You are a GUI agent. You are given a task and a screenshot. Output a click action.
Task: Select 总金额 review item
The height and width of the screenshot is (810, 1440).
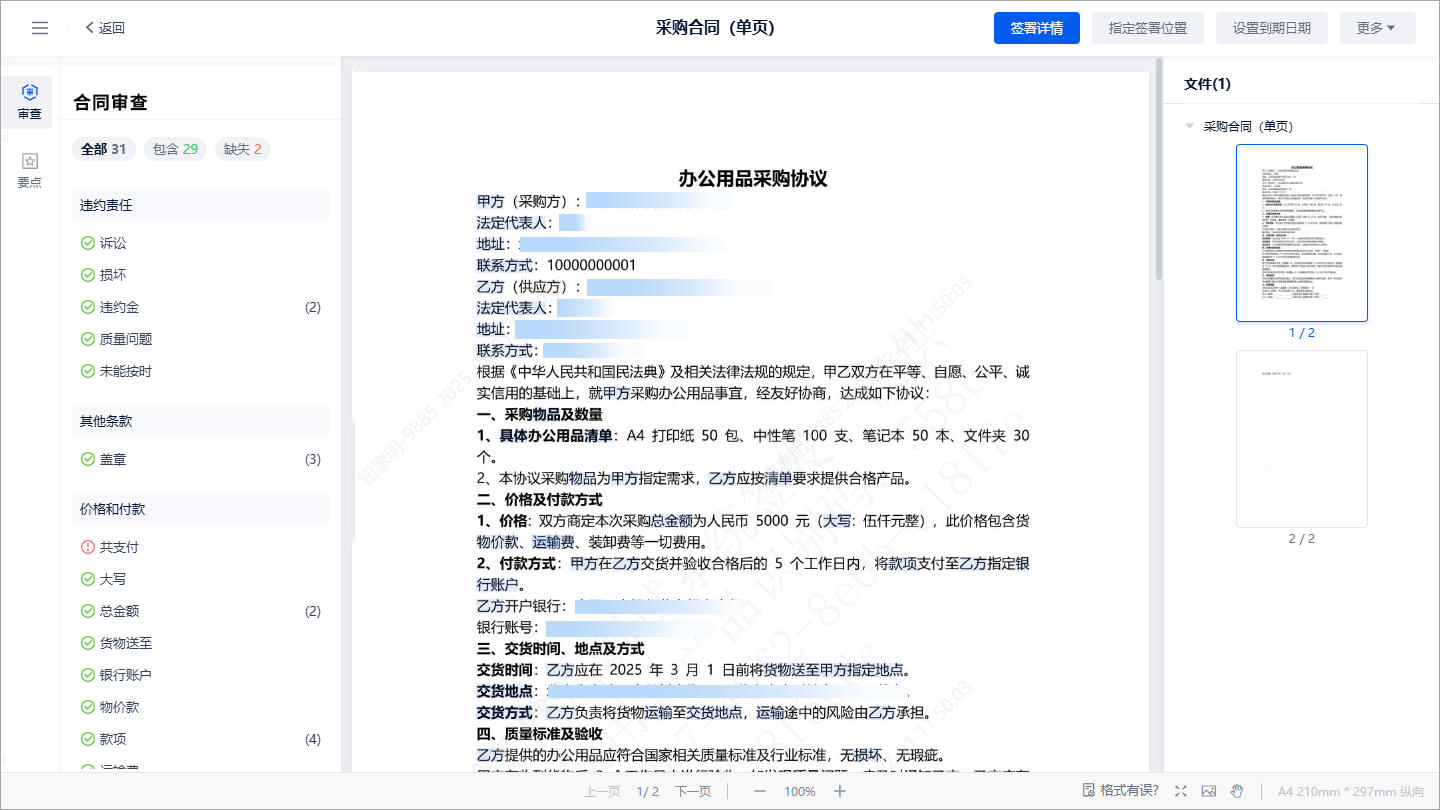pyautogui.click(x=200, y=611)
